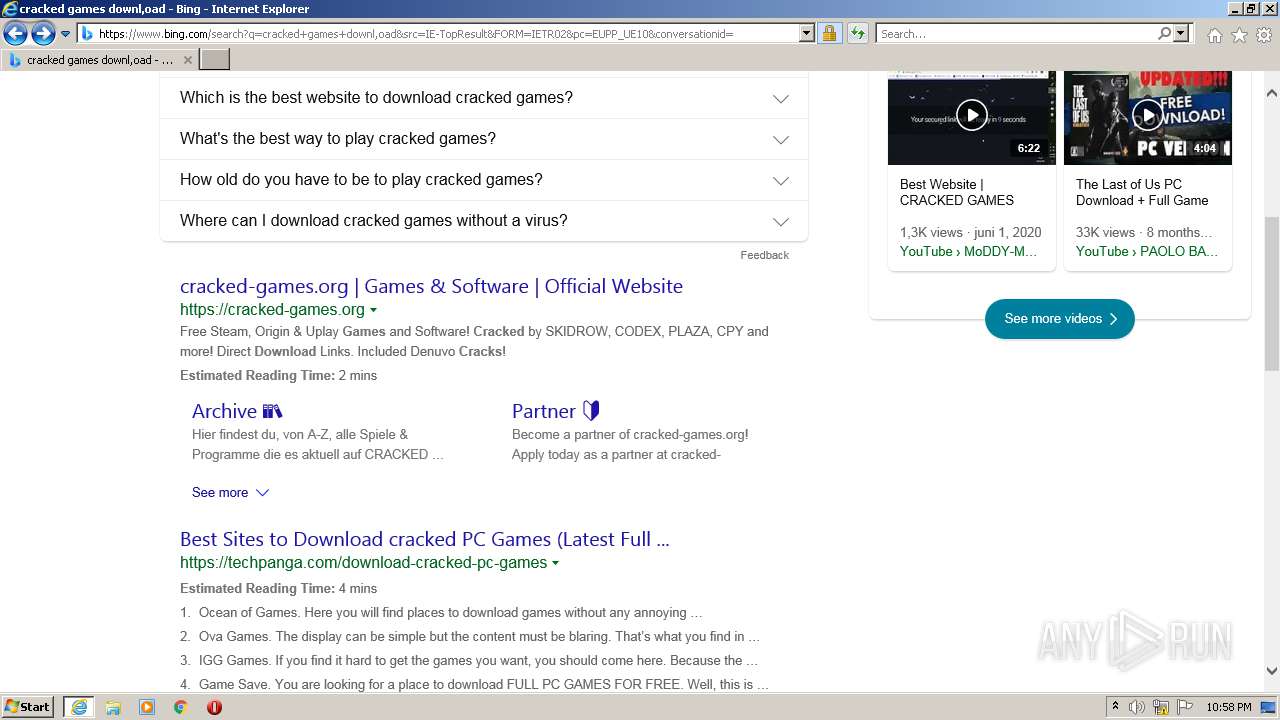Click the IE search box field
The height and width of the screenshot is (720, 1280).
[x=1015, y=34]
